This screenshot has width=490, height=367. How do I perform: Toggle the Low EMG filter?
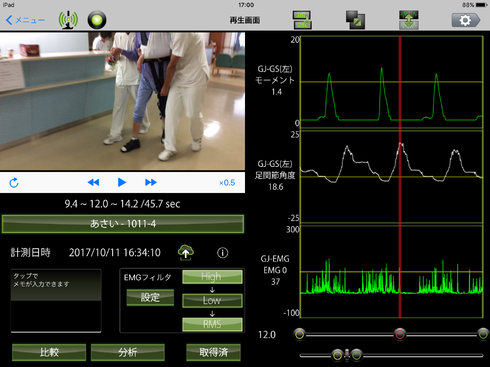pyautogui.click(x=212, y=300)
